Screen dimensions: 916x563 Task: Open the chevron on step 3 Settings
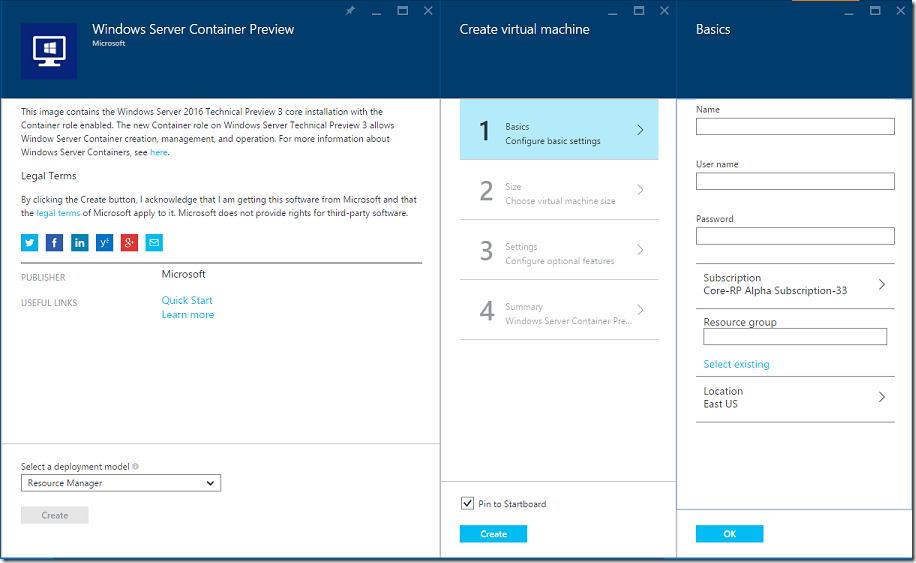(x=640, y=250)
